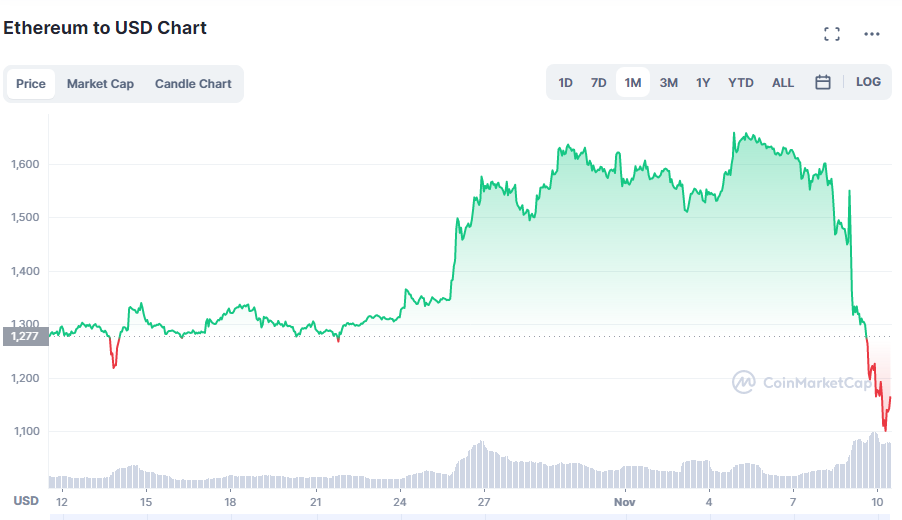
Task: Click the 1,277 price marker label
Action: tap(24, 337)
